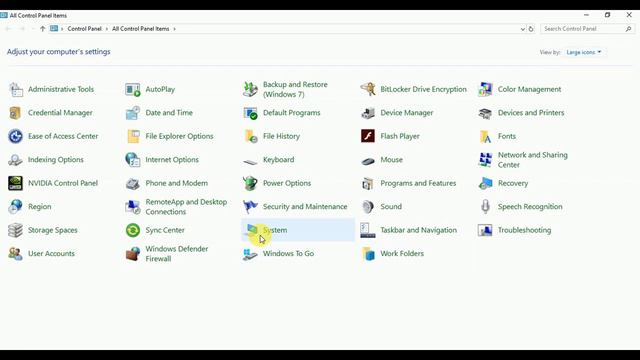
Task: Open the Fonts icon
Action: [x=485, y=136]
